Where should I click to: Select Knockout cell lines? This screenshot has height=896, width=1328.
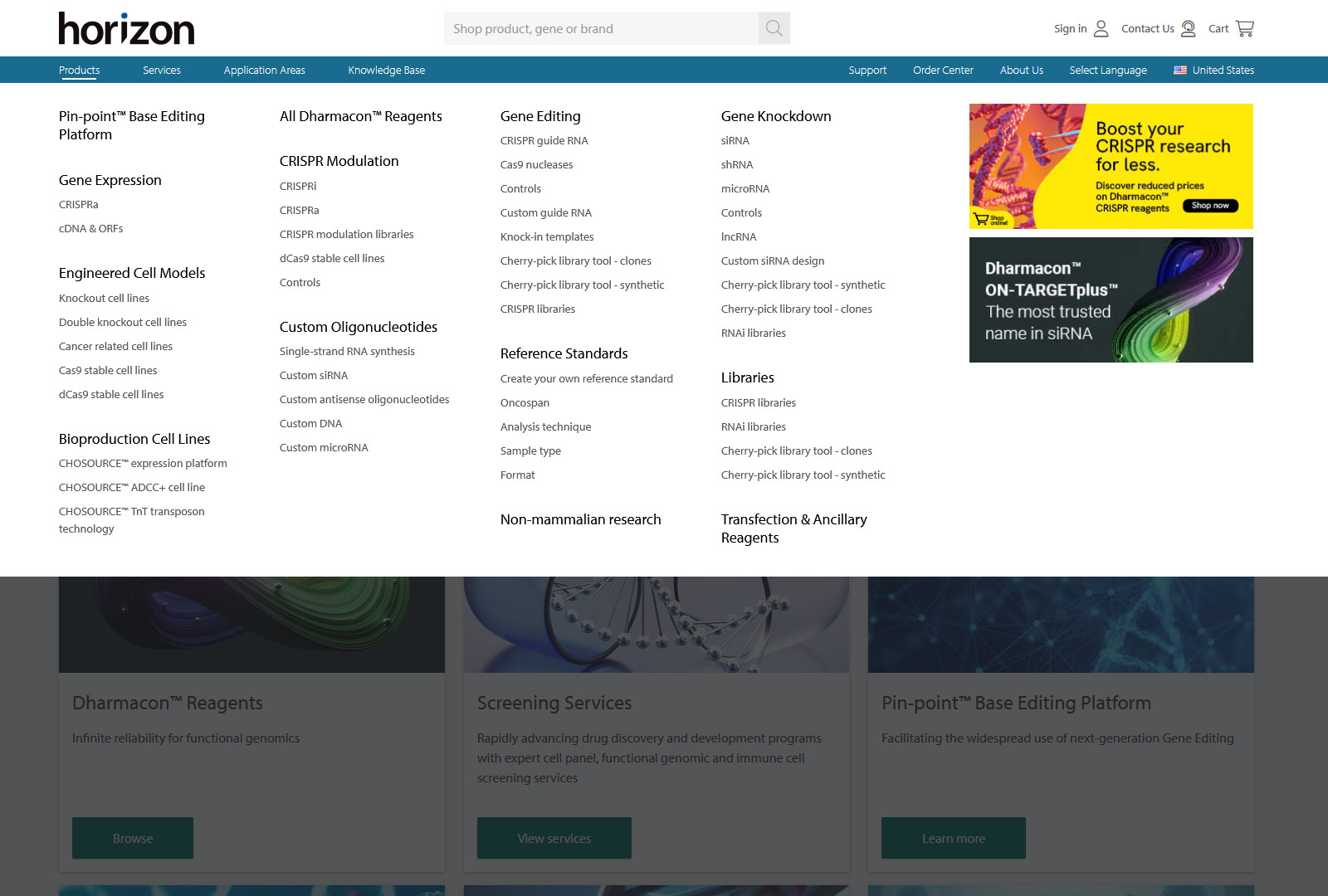pos(105,299)
